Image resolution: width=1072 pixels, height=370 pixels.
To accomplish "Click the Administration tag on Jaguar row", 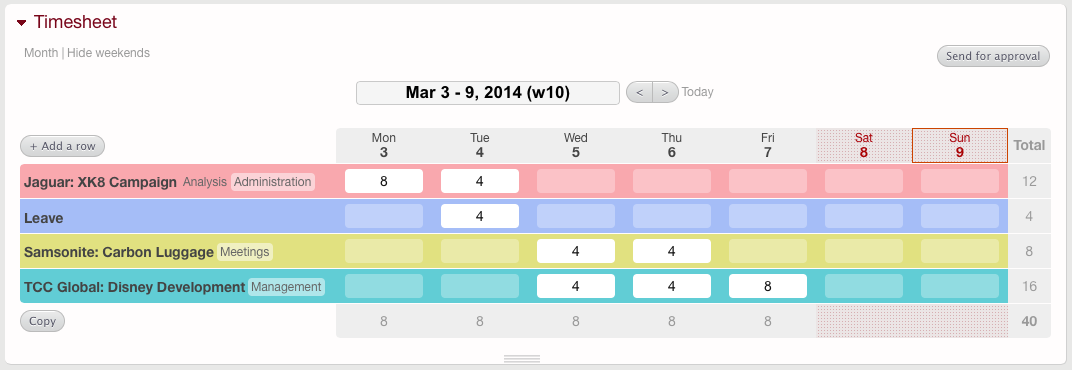I will point(273,182).
